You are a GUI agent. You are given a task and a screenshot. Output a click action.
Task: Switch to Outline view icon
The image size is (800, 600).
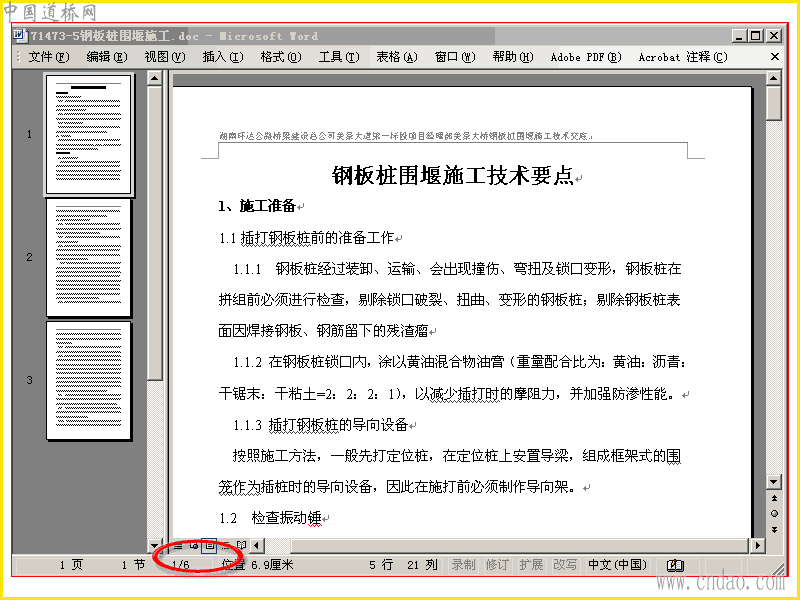pyautogui.click(x=225, y=545)
